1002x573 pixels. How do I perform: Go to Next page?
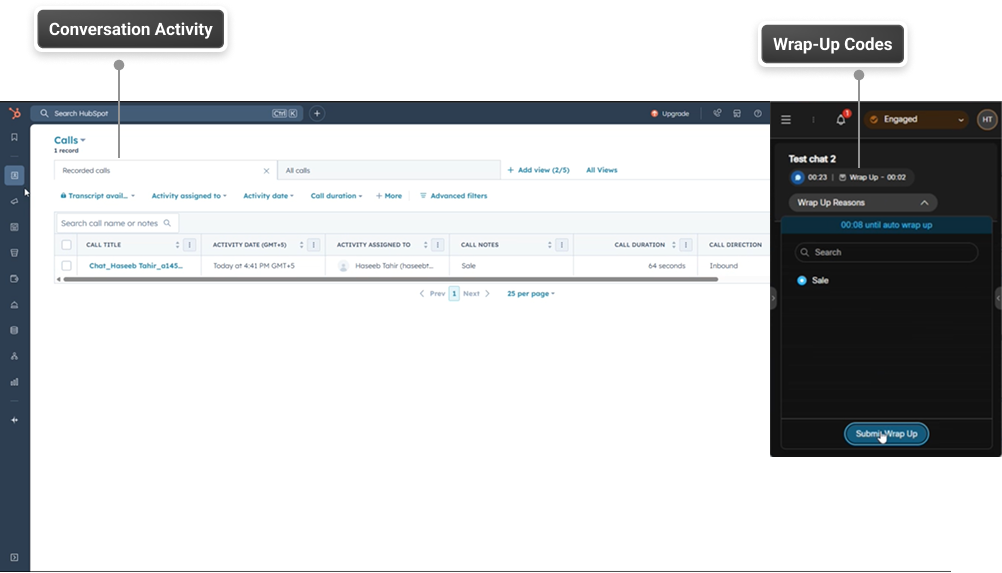click(x=476, y=294)
